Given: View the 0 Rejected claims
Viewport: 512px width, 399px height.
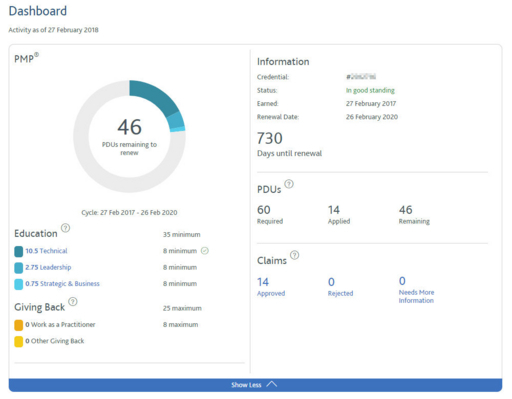Looking at the screenshot, I should click(x=340, y=287).
